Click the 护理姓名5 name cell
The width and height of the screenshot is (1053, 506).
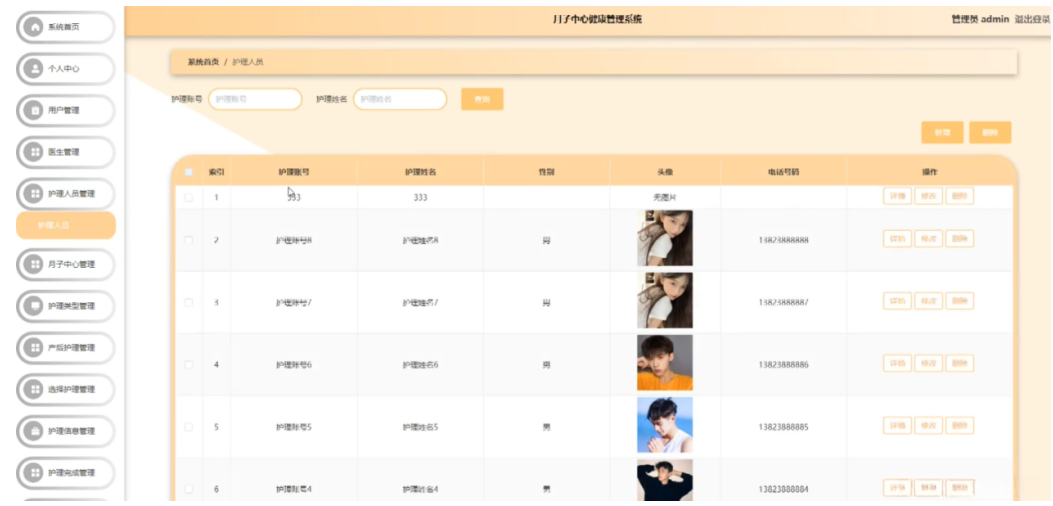420,427
